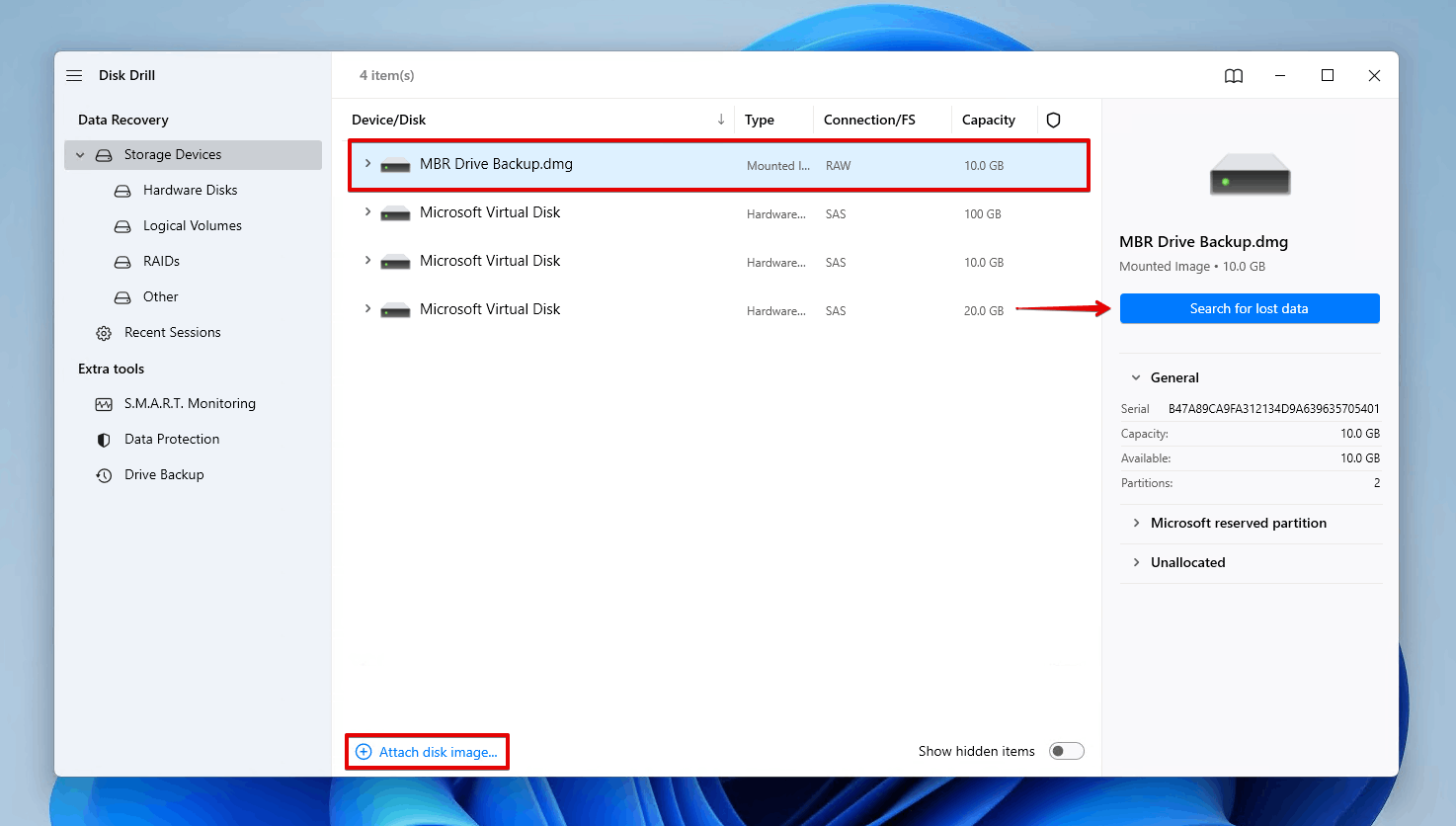Click the Available 10.0 GB value
This screenshot has width=1456, height=826.
tap(1360, 458)
